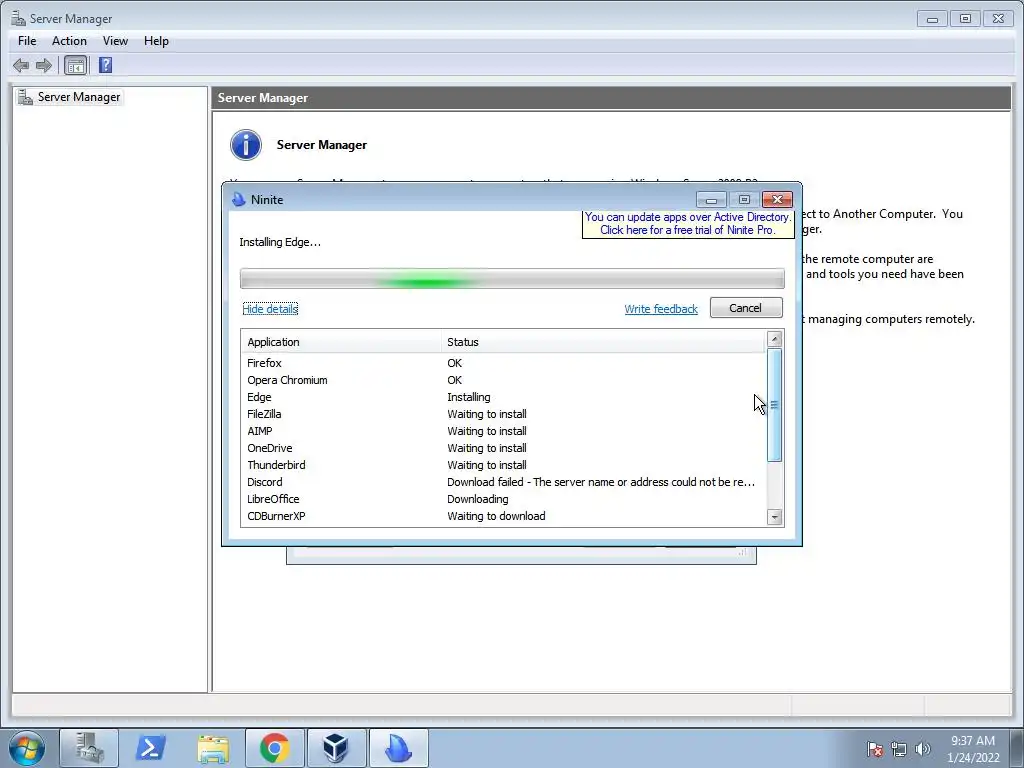This screenshot has height=768, width=1024.
Task: Minimize the Ninite window
Action: tap(711, 200)
